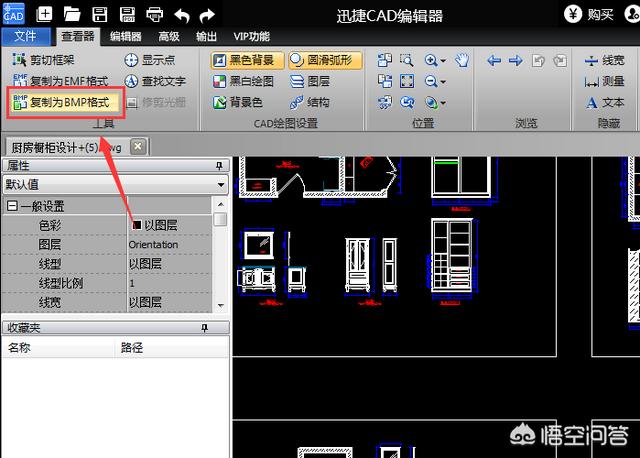
Task: Switch to the 编辑器 tab
Action: click(x=126, y=36)
